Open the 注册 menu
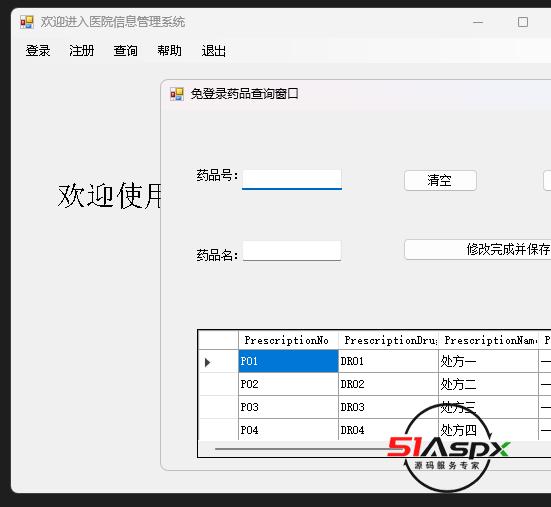The image size is (551, 507). [x=82, y=51]
